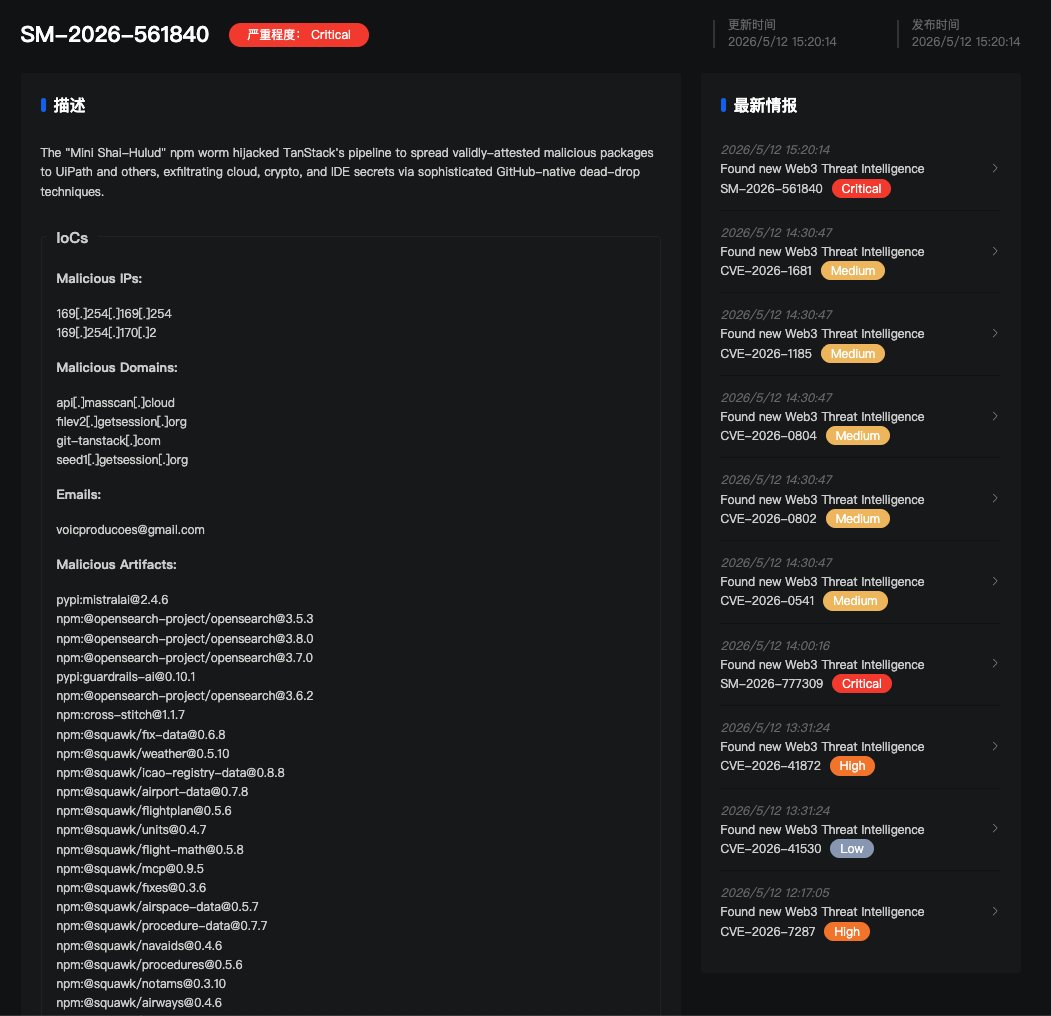Open the SM-2026-777309 intelligence link
Image resolution: width=1051 pixels, height=1016 pixels.
point(771,684)
